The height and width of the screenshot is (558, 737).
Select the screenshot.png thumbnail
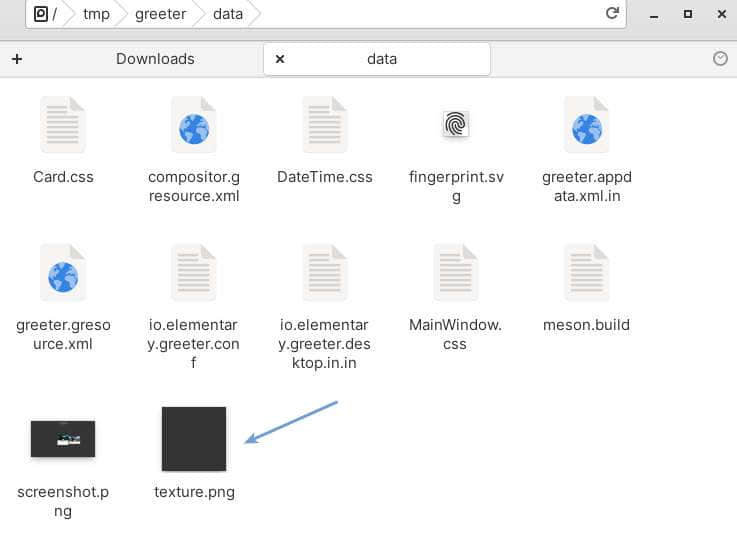[63, 439]
